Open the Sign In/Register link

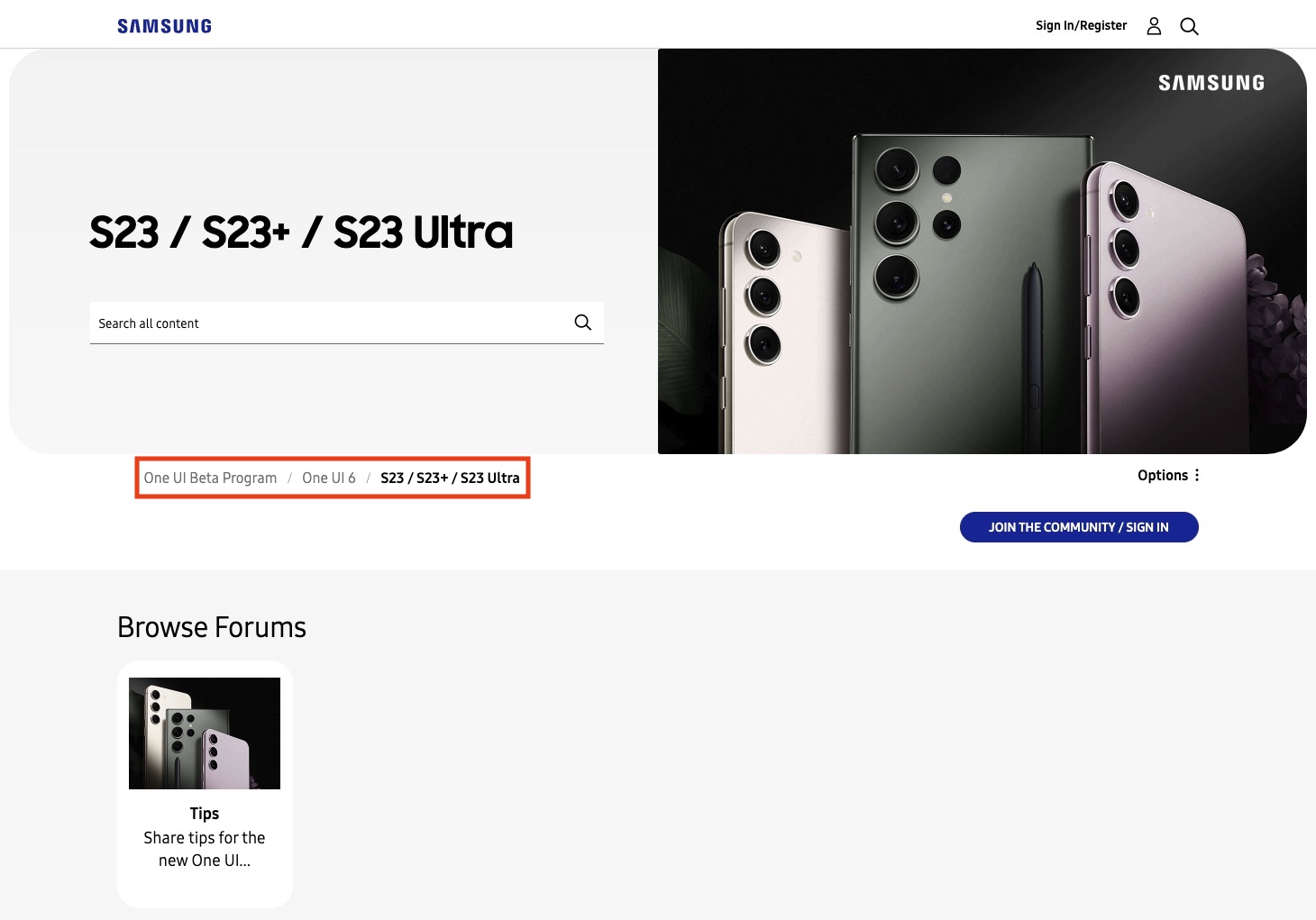[x=1081, y=26]
